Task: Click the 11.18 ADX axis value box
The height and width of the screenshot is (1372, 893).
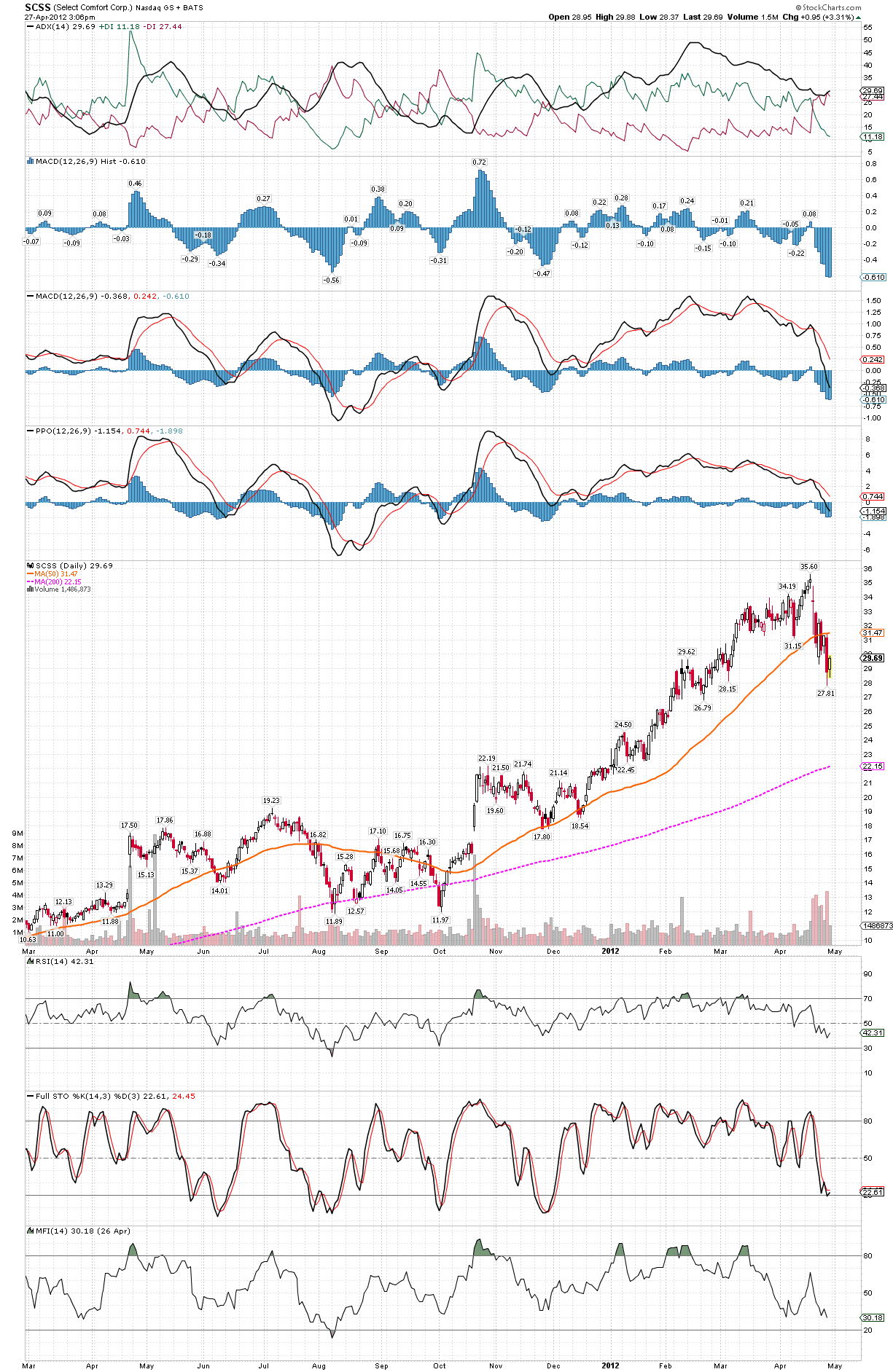Action: pyautogui.click(x=873, y=137)
